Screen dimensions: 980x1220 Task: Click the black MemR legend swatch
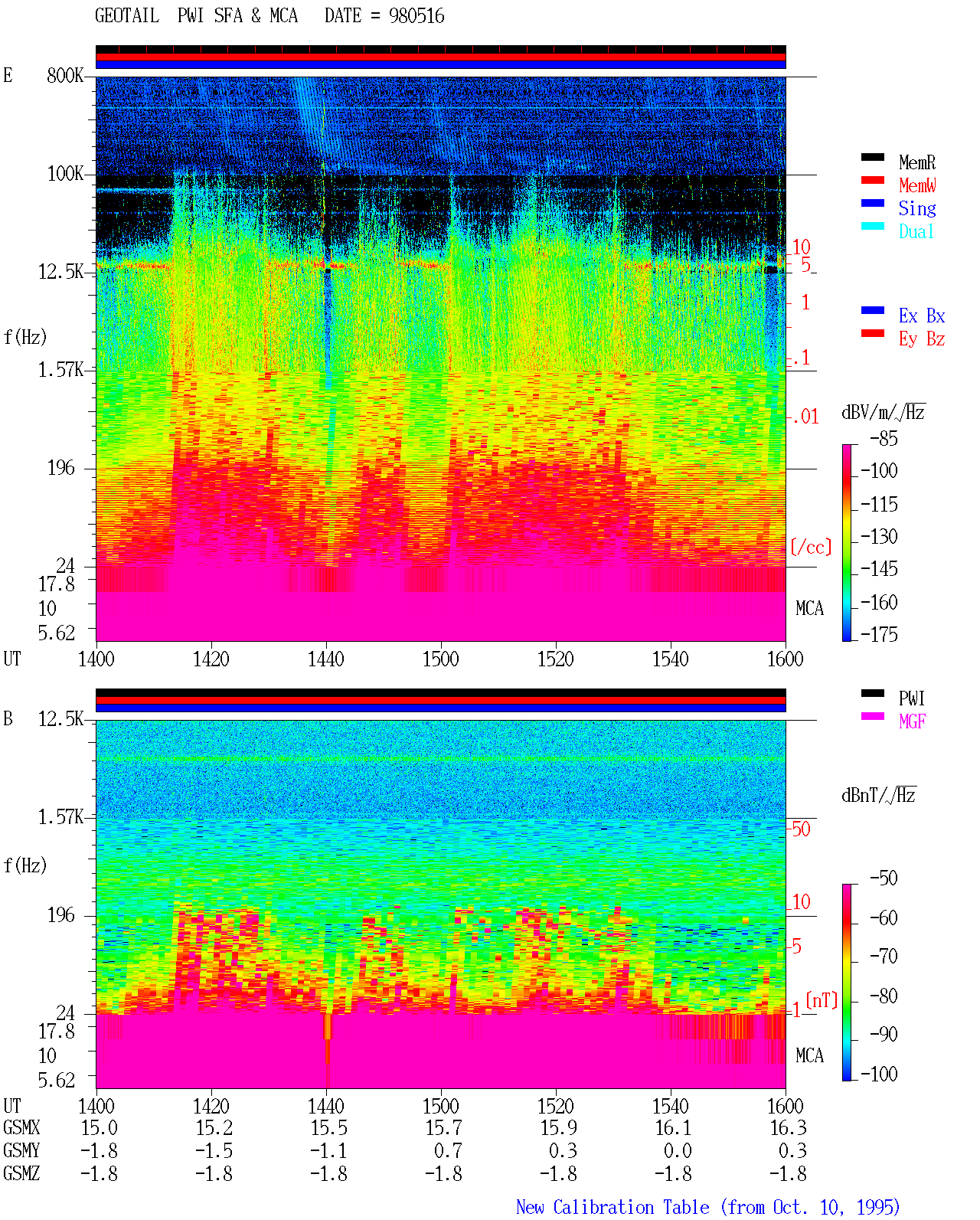(873, 157)
